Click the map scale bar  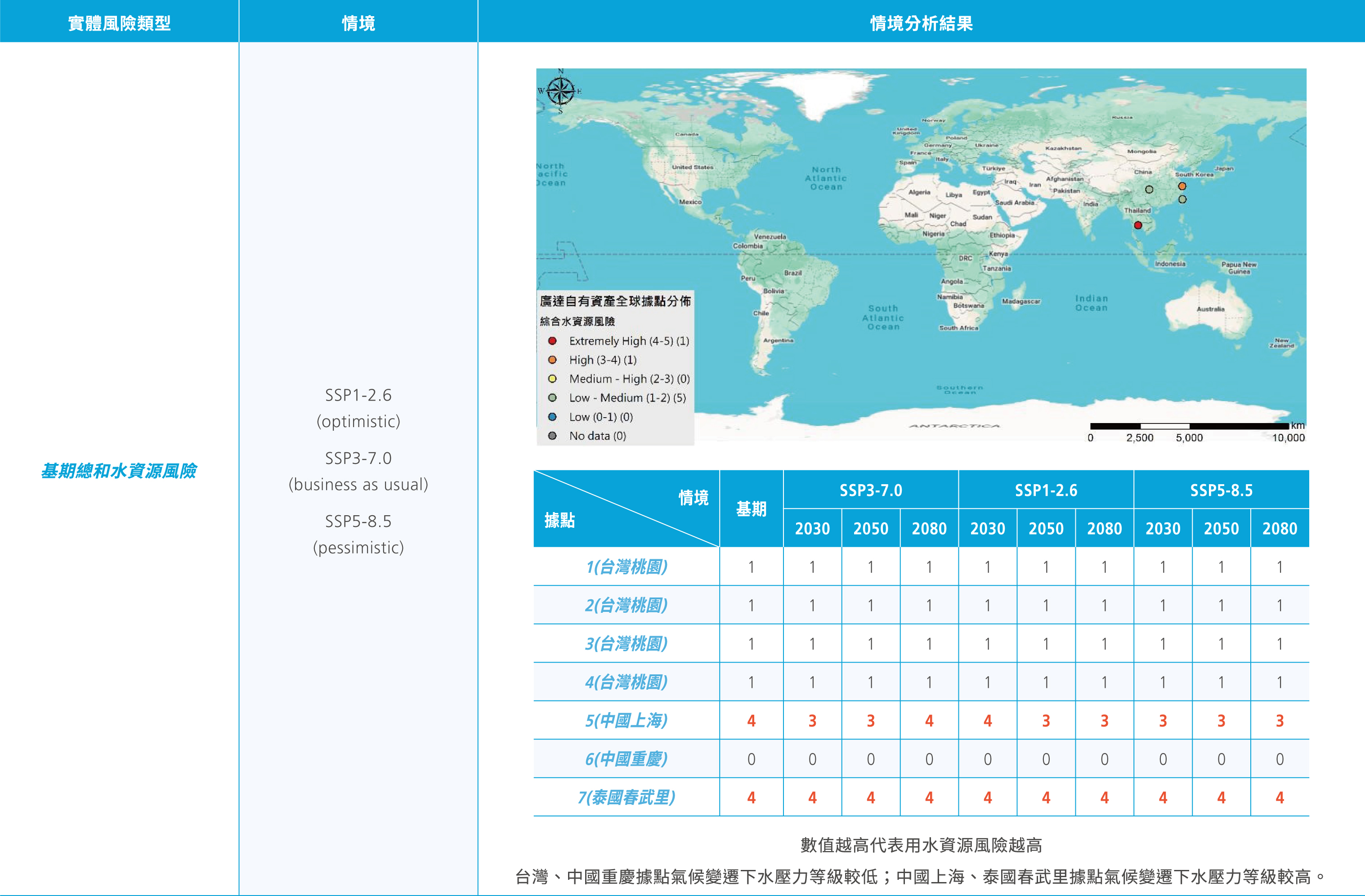click(x=1190, y=426)
